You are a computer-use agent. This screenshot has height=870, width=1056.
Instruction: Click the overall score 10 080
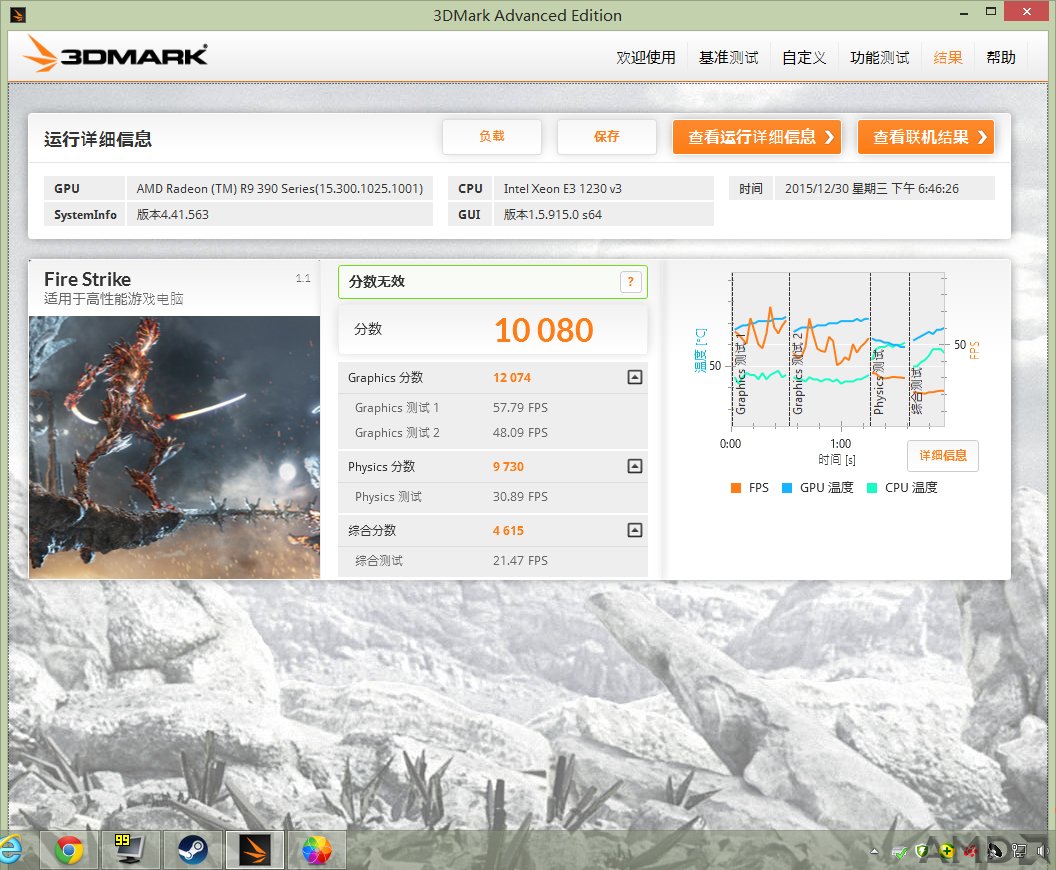click(x=544, y=331)
